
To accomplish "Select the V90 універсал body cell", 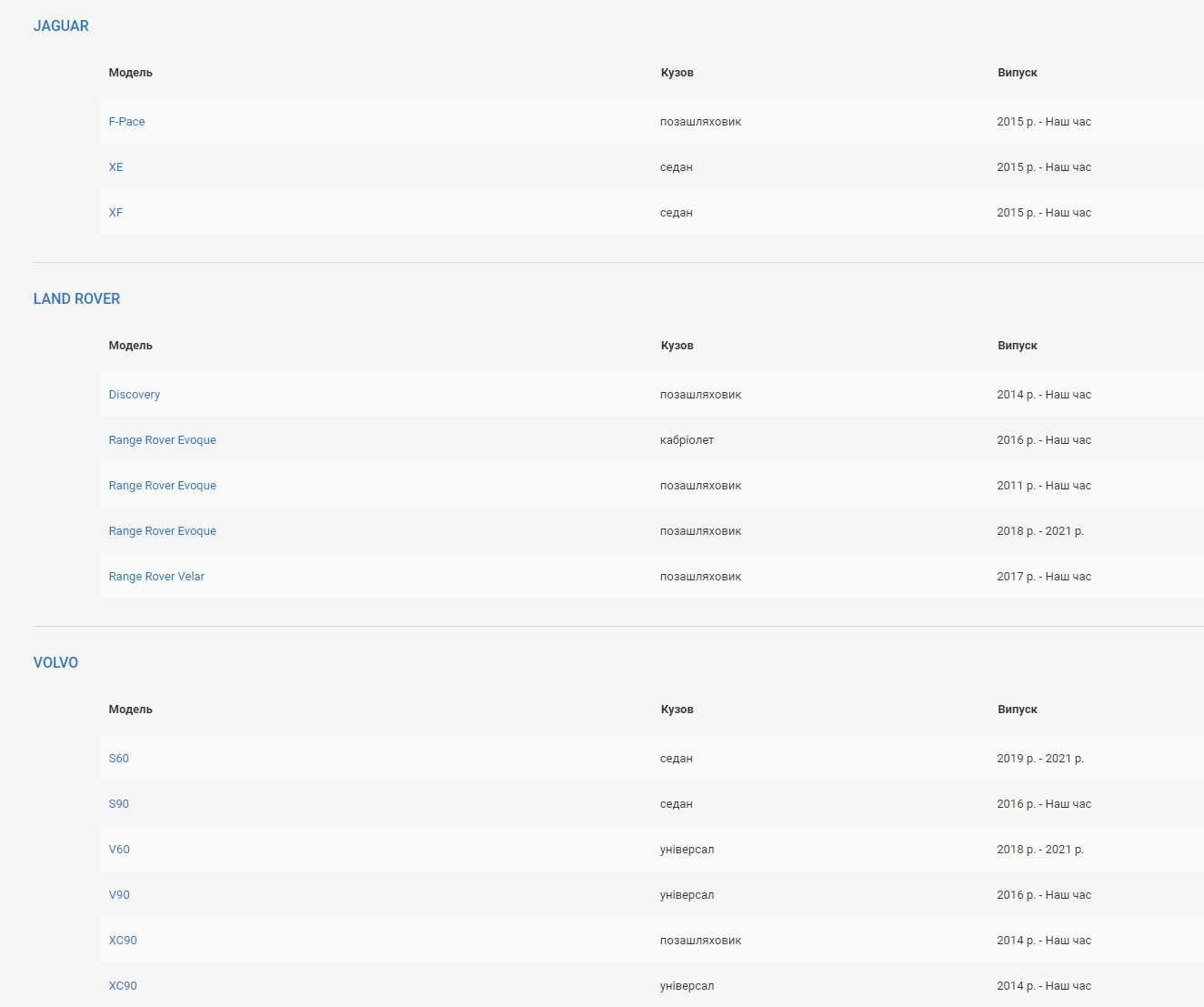I will tap(687, 894).
